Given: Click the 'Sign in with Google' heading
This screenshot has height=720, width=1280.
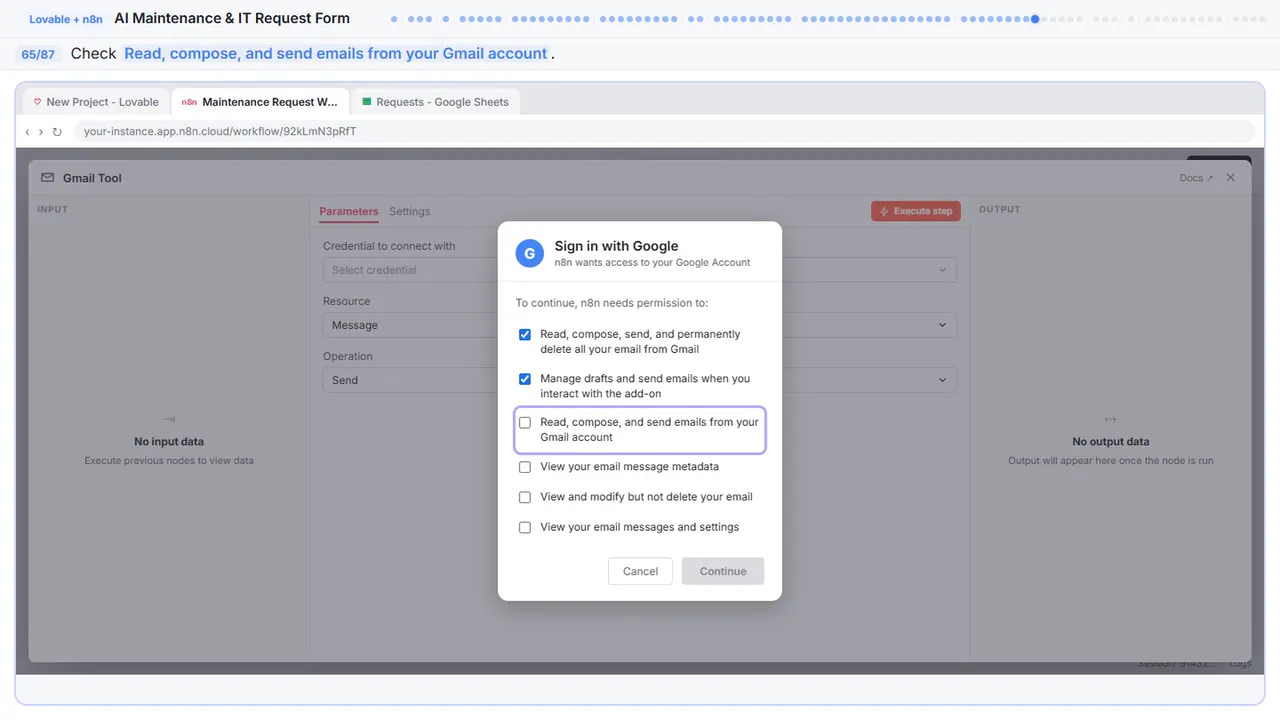Looking at the screenshot, I should click(x=616, y=246).
